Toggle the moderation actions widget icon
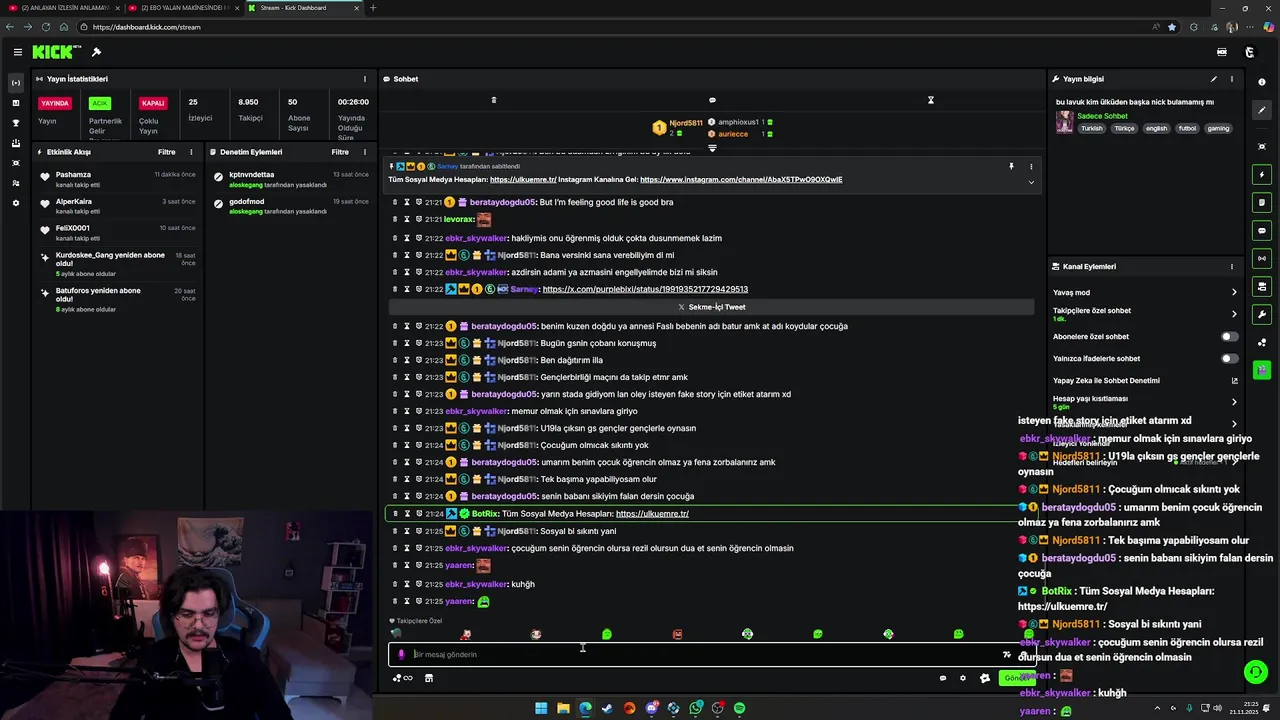The width and height of the screenshot is (1280, 720). 1262,203
